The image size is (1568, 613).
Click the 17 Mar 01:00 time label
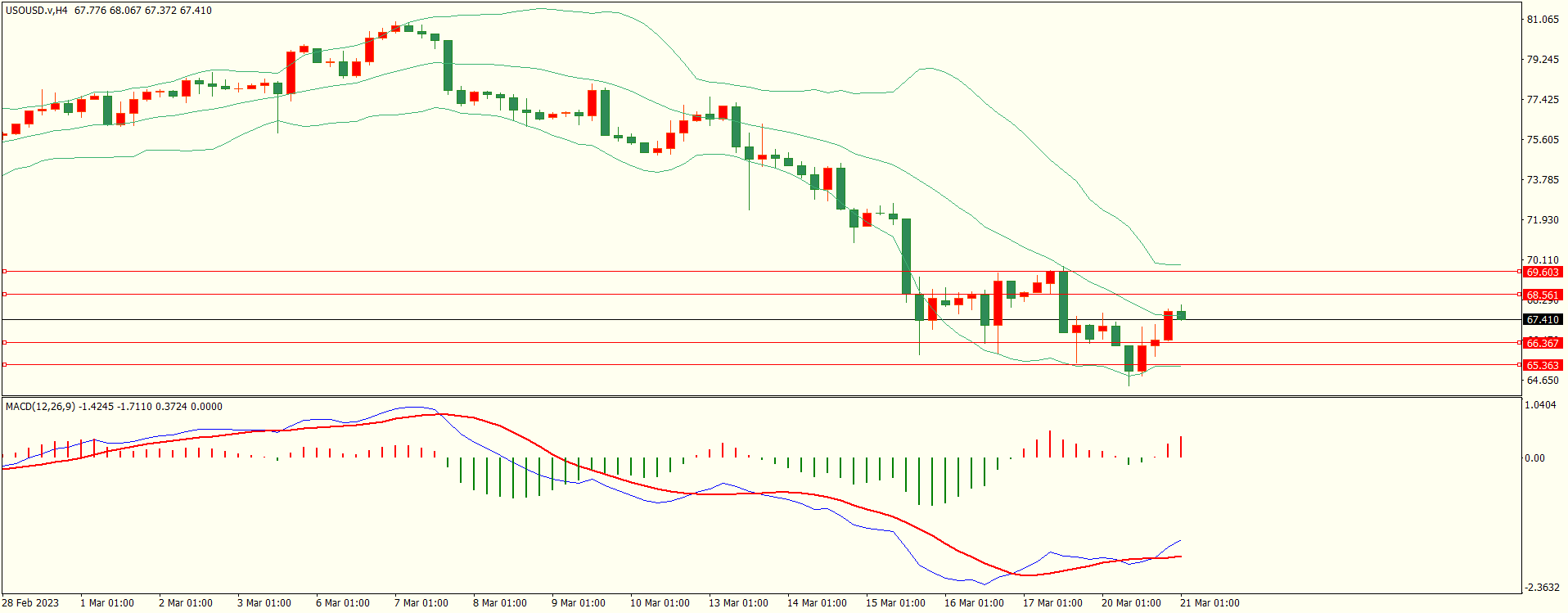[x=1052, y=603]
